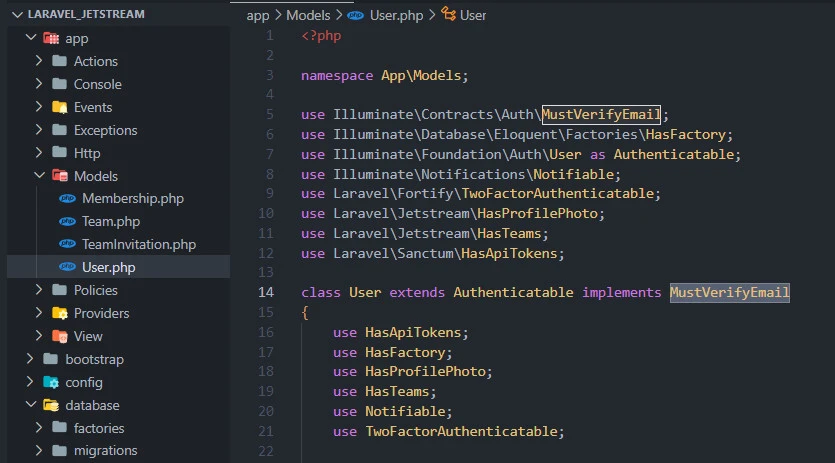Click the Models folder icon in explorer
835x463 pixels.
click(59, 176)
